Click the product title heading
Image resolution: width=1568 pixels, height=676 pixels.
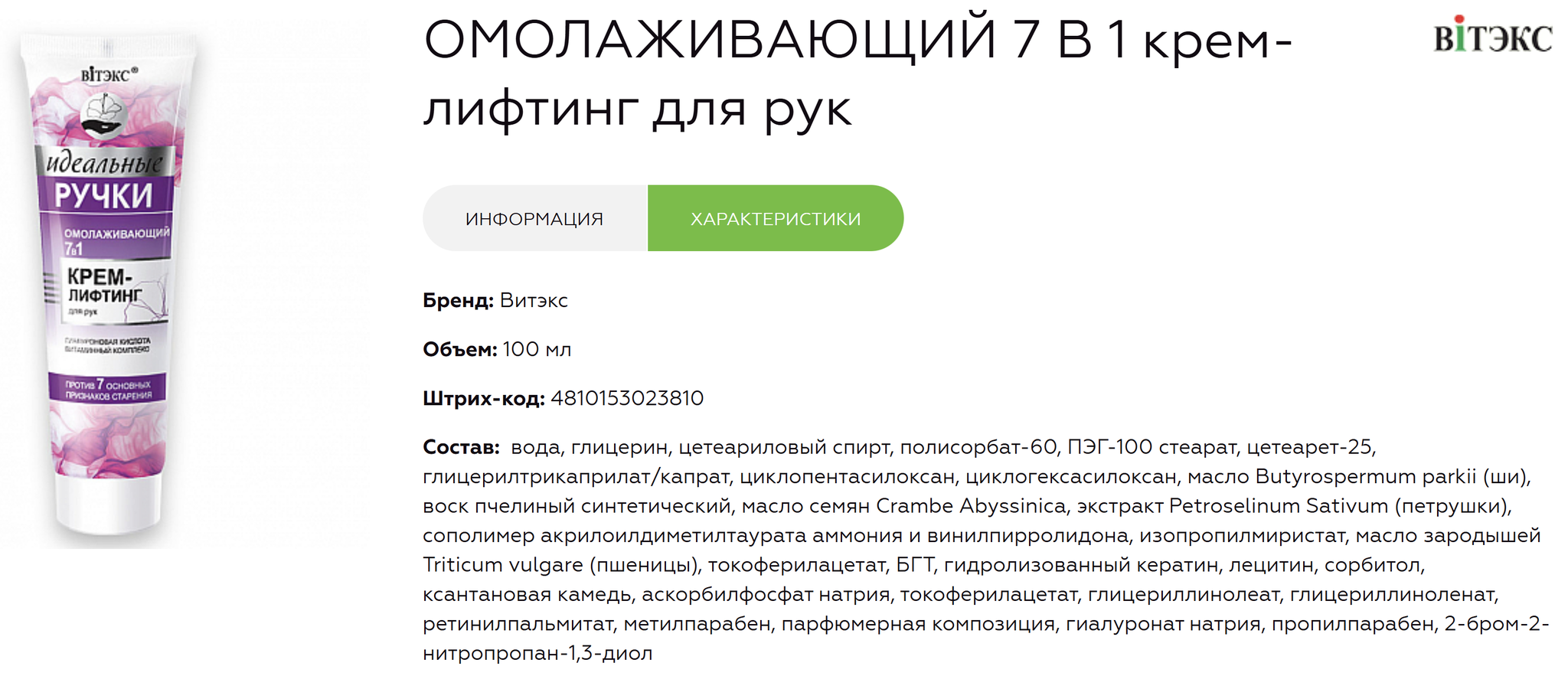(857, 73)
